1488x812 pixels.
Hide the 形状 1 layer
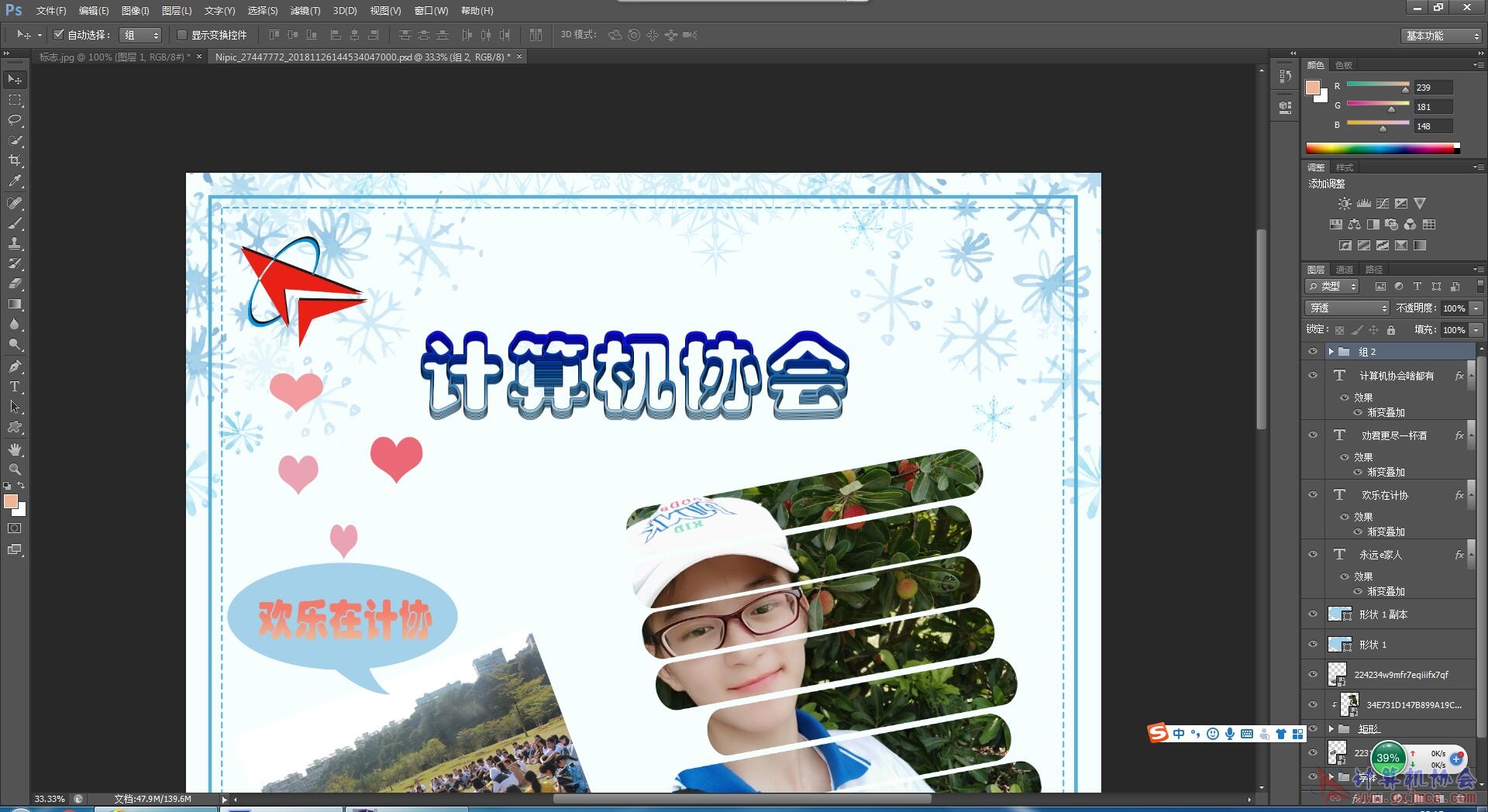point(1313,645)
